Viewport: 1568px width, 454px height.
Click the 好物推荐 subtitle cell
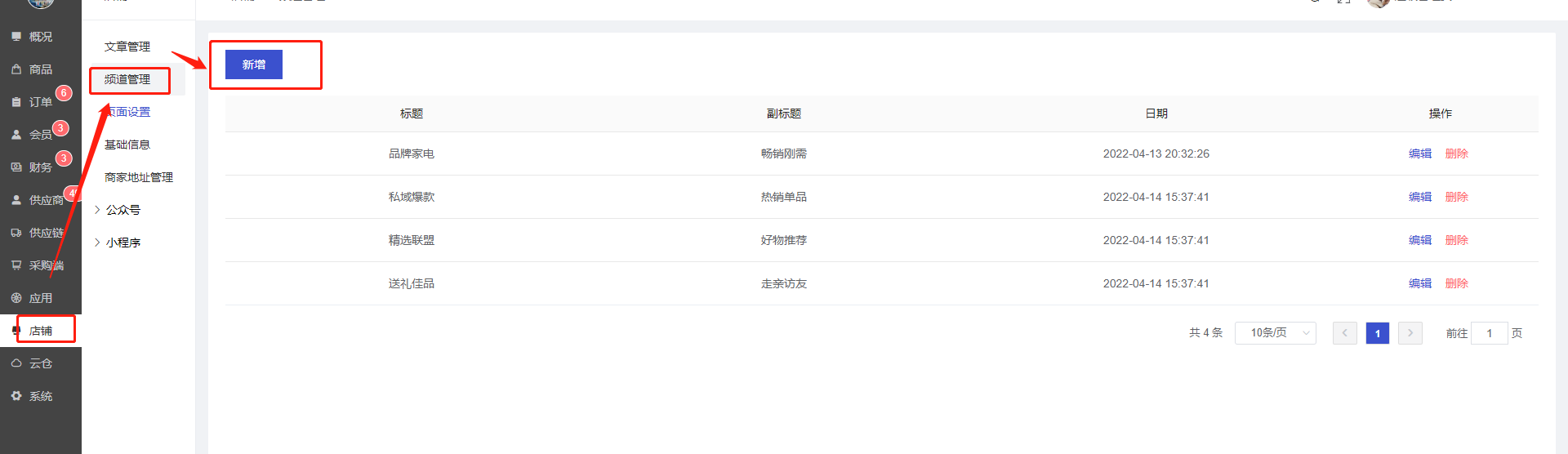(x=784, y=240)
